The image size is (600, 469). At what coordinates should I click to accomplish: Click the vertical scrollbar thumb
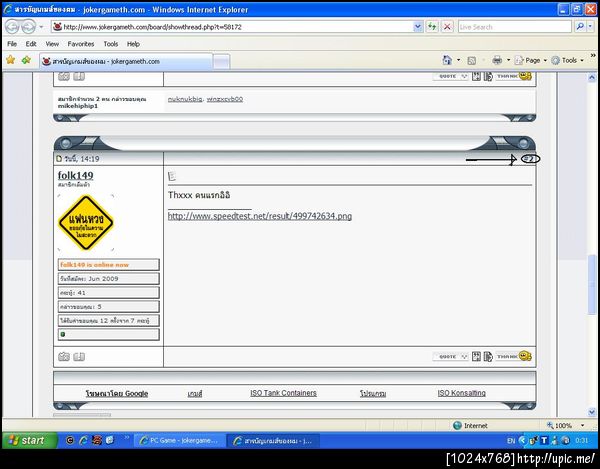coord(592,284)
